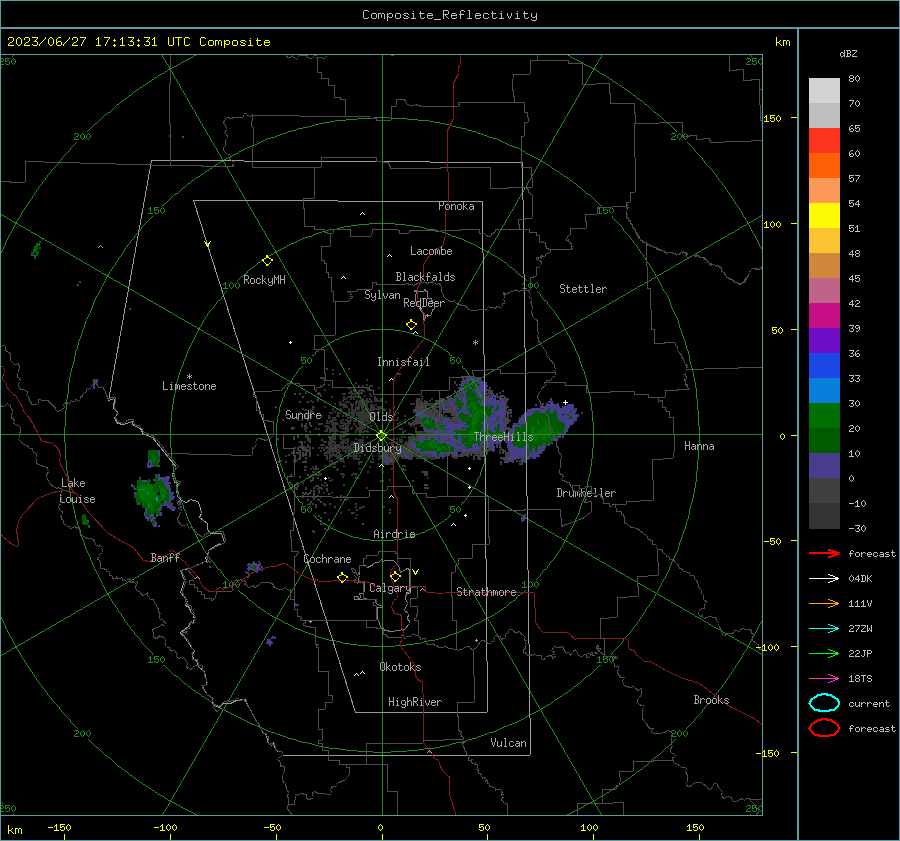This screenshot has height=841, width=900.
Task: Select the yellow diamond marker above Calgary
Action: (395, 576)
